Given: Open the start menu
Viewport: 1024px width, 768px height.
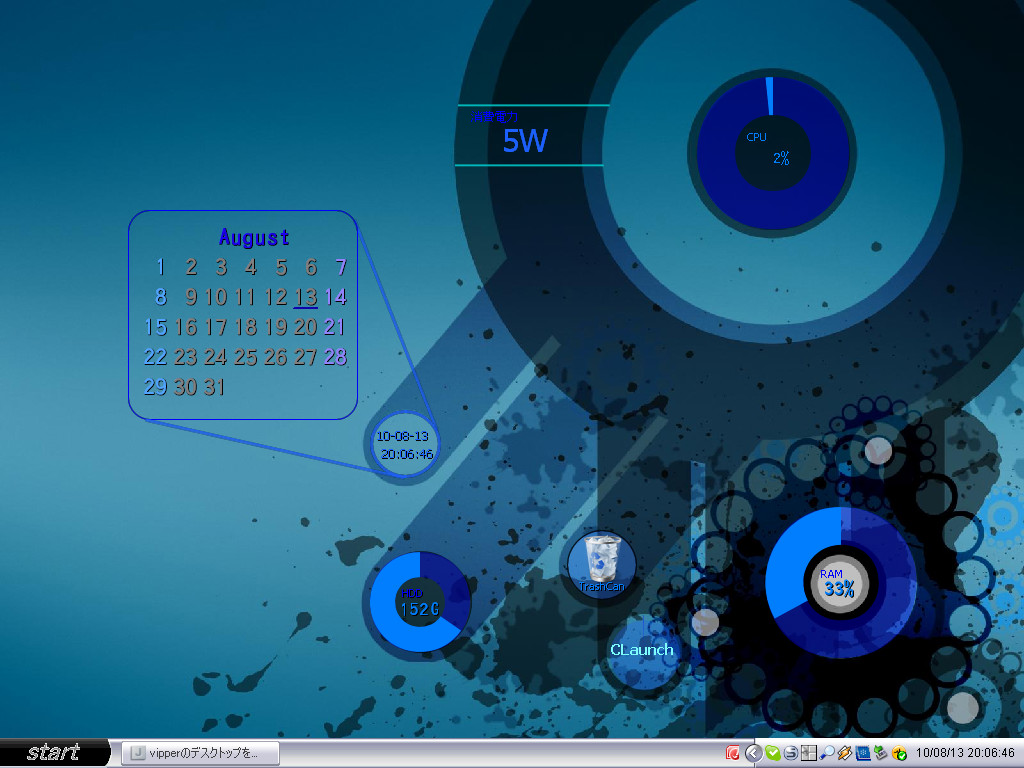Looking at the screenshot, I should (54, 753).
